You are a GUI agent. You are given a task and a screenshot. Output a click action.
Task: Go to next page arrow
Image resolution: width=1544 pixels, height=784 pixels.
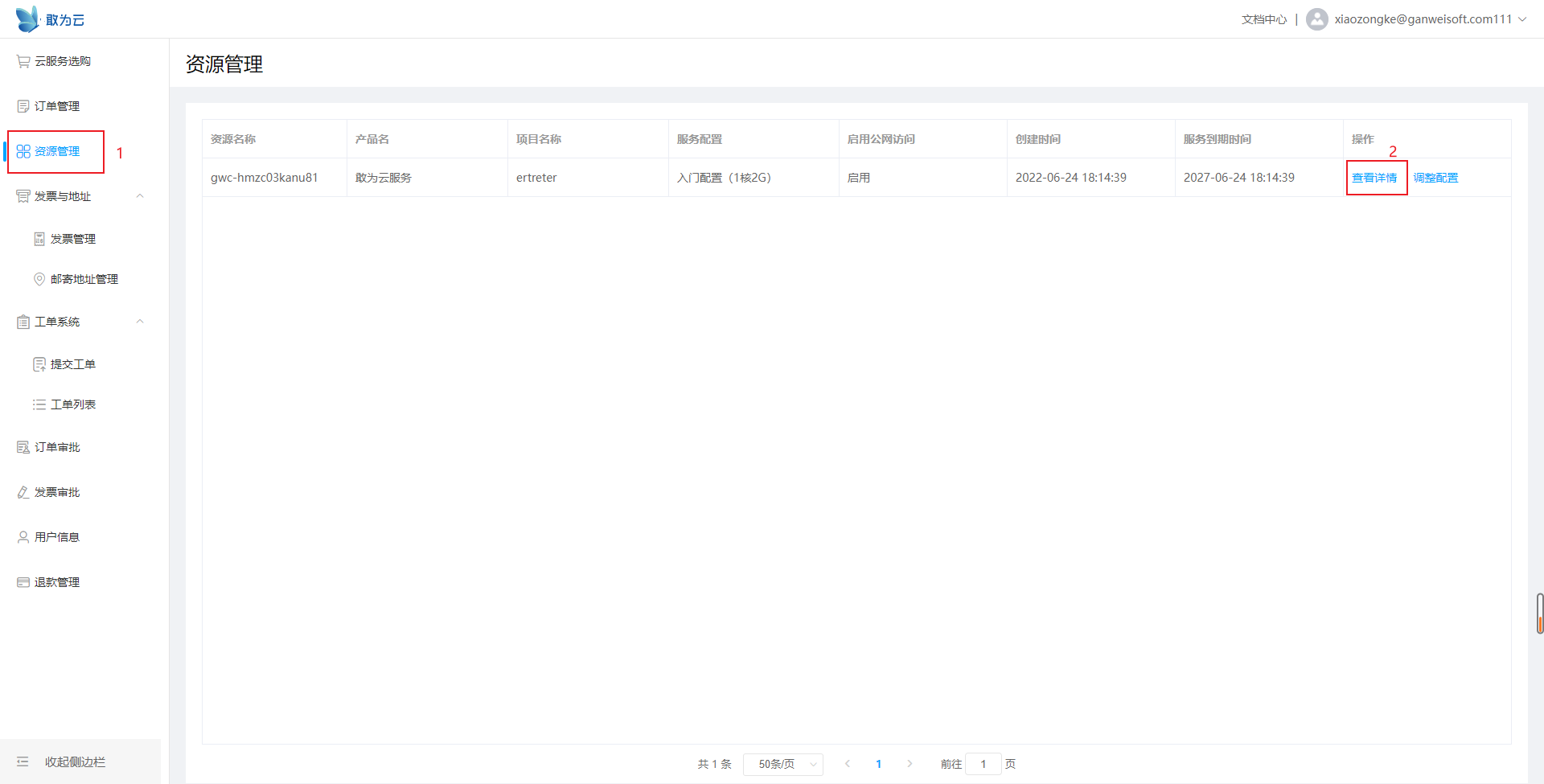point(910,764)
